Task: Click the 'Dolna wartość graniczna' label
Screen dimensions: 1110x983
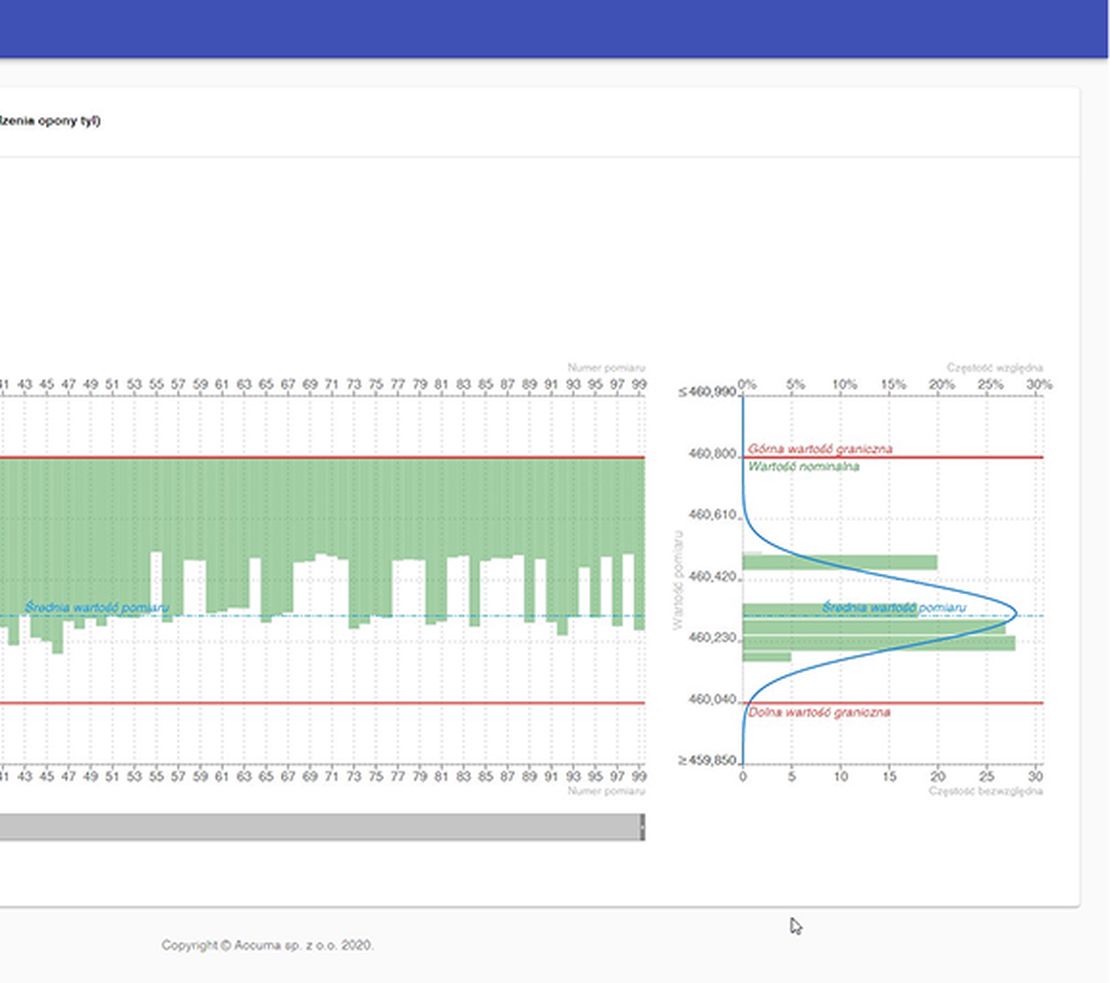Action: pos(818,712)
